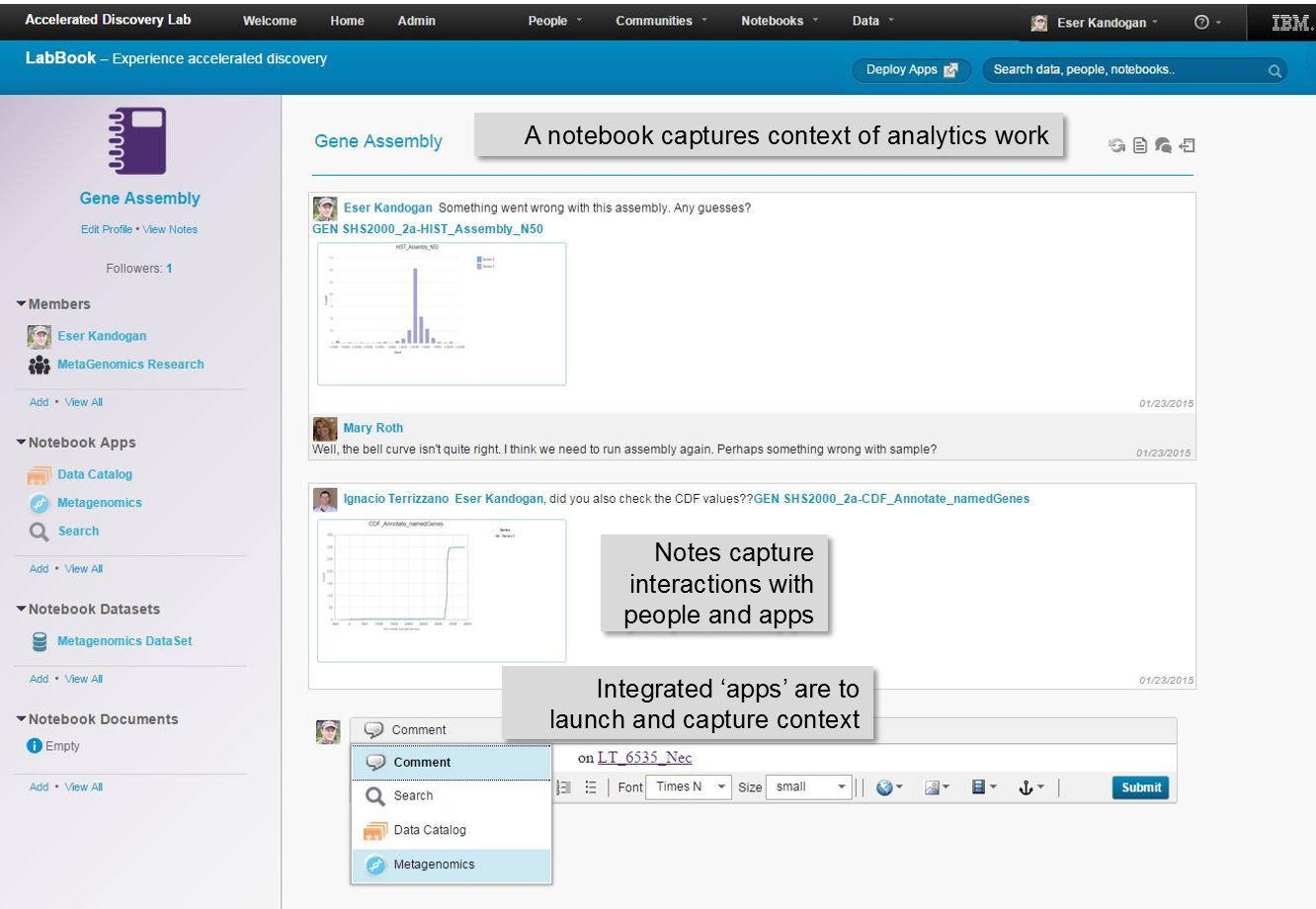Click the Metagenomics app icon in sidebar
Viewport: 1316px width, 909px height.
[40, 503]
